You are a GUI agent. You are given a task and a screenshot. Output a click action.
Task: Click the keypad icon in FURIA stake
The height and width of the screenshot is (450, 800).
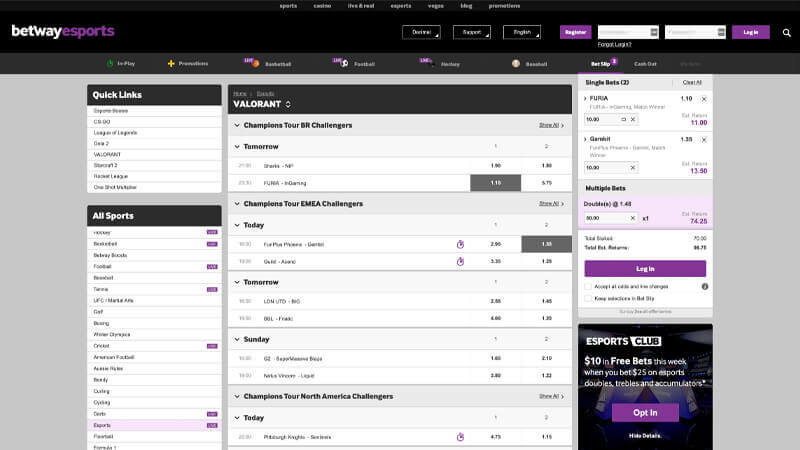click(x=623, y=119)
